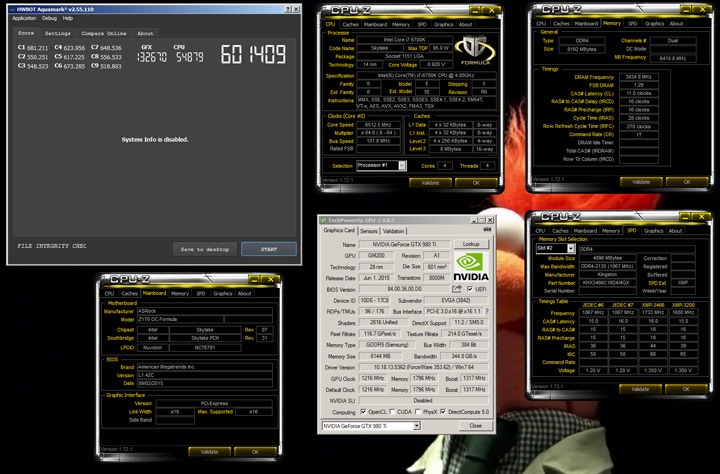Open the About tab in Aquamark
720x474 pixels.
click(145, 34)
